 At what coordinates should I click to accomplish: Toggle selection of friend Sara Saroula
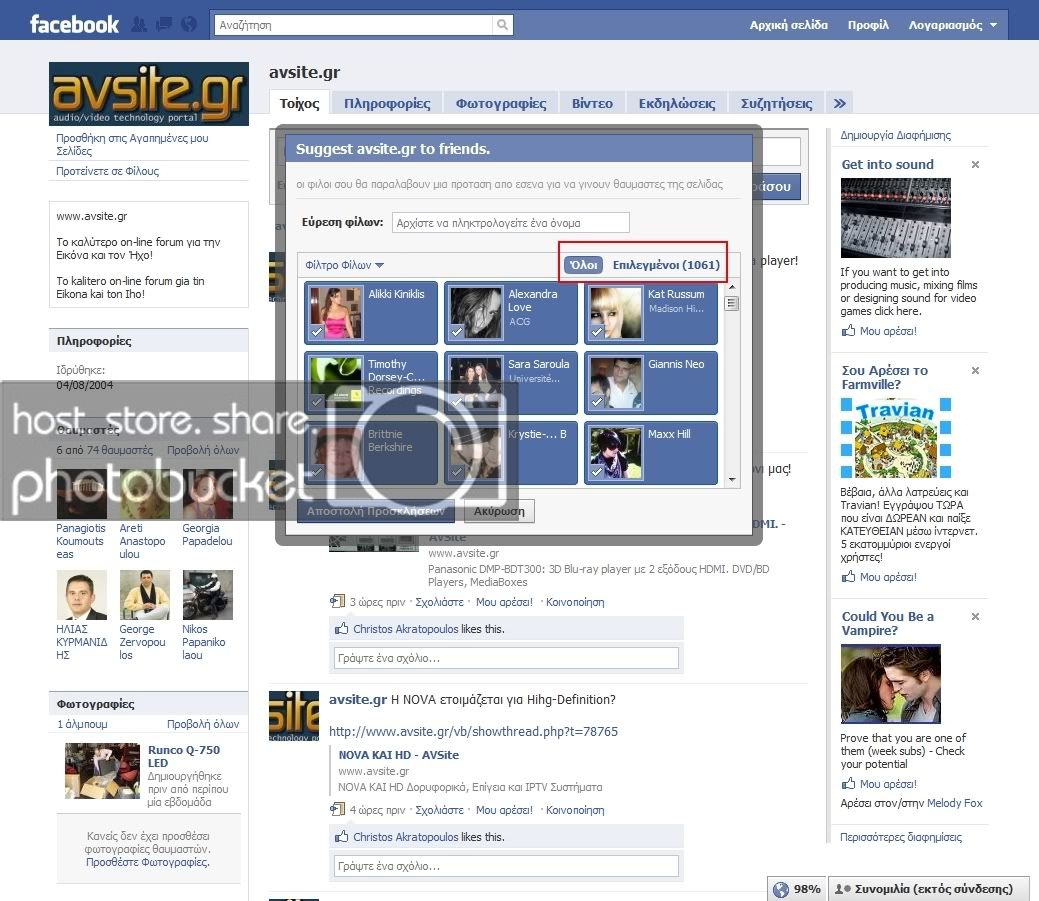coord(510,383)
